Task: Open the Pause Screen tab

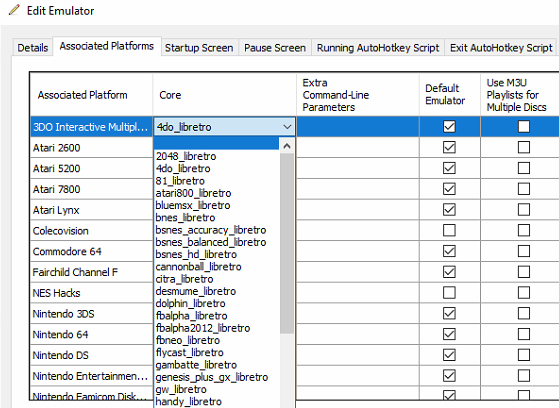Action: coord(275,47)
